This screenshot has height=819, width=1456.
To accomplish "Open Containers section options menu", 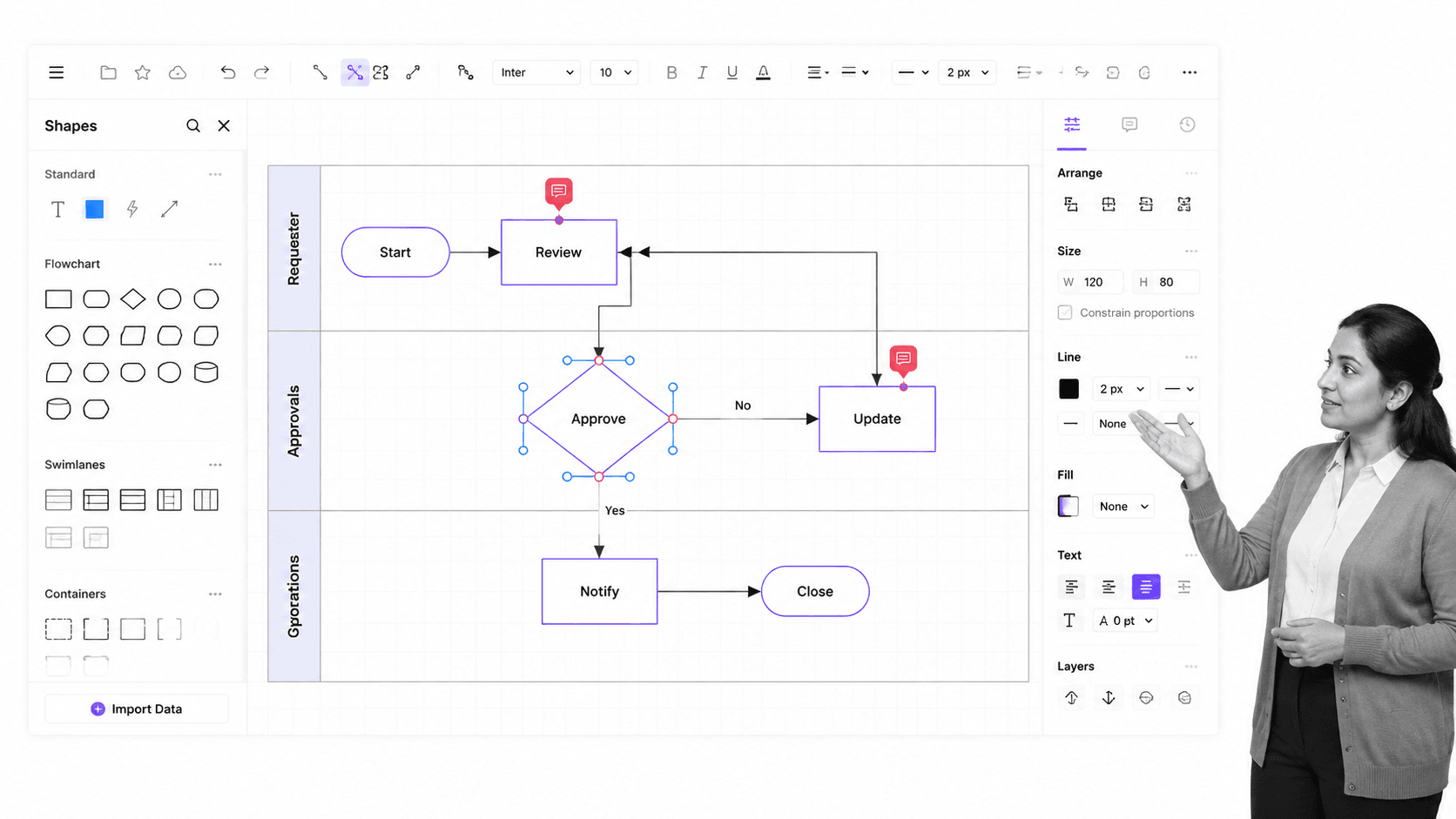I will pos(215,594).
